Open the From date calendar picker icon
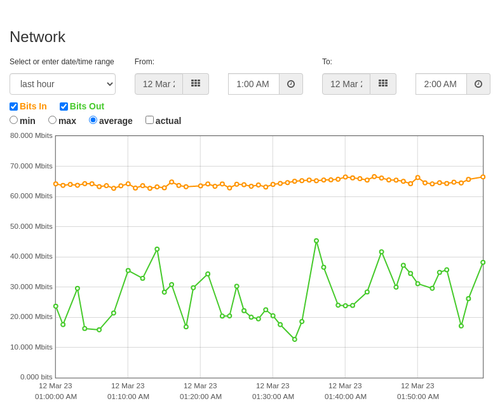This screenshot has height=403, width=500. click(x=195, y=84)
